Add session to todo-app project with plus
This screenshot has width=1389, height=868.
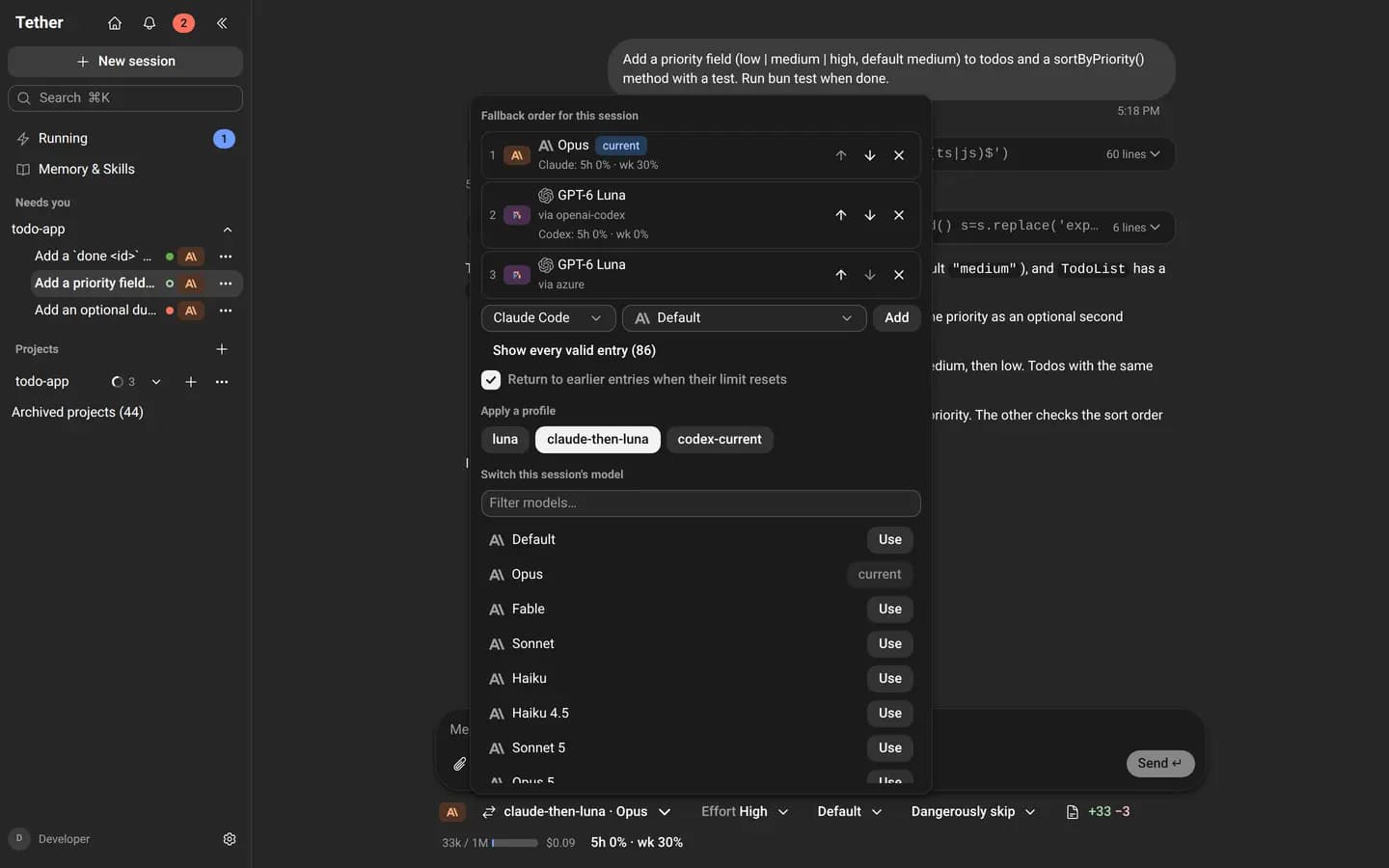point(191,382)
